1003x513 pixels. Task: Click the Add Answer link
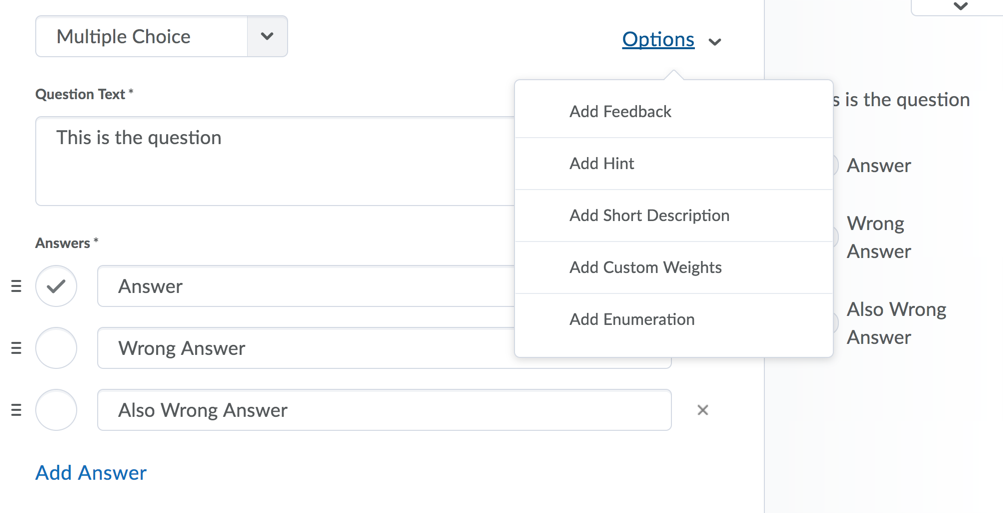tap(91, 473)
